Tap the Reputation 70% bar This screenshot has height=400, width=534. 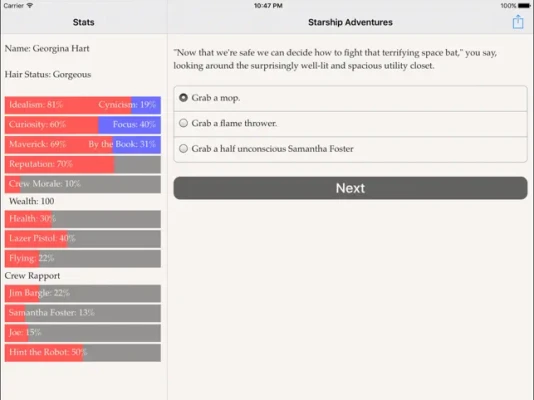coord(83,164)
